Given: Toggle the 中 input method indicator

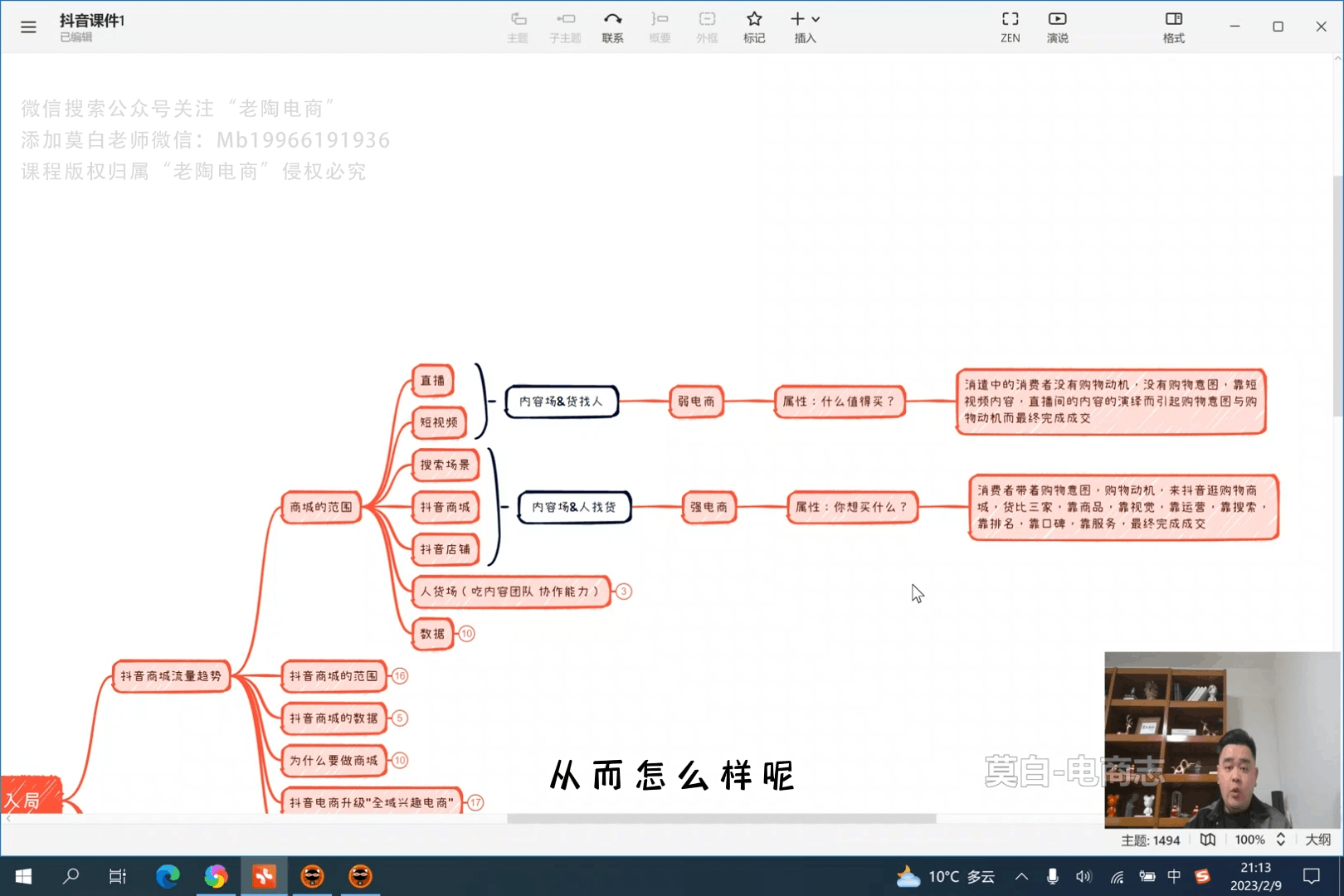Looking at the screenshot, I should [1174, 876].
